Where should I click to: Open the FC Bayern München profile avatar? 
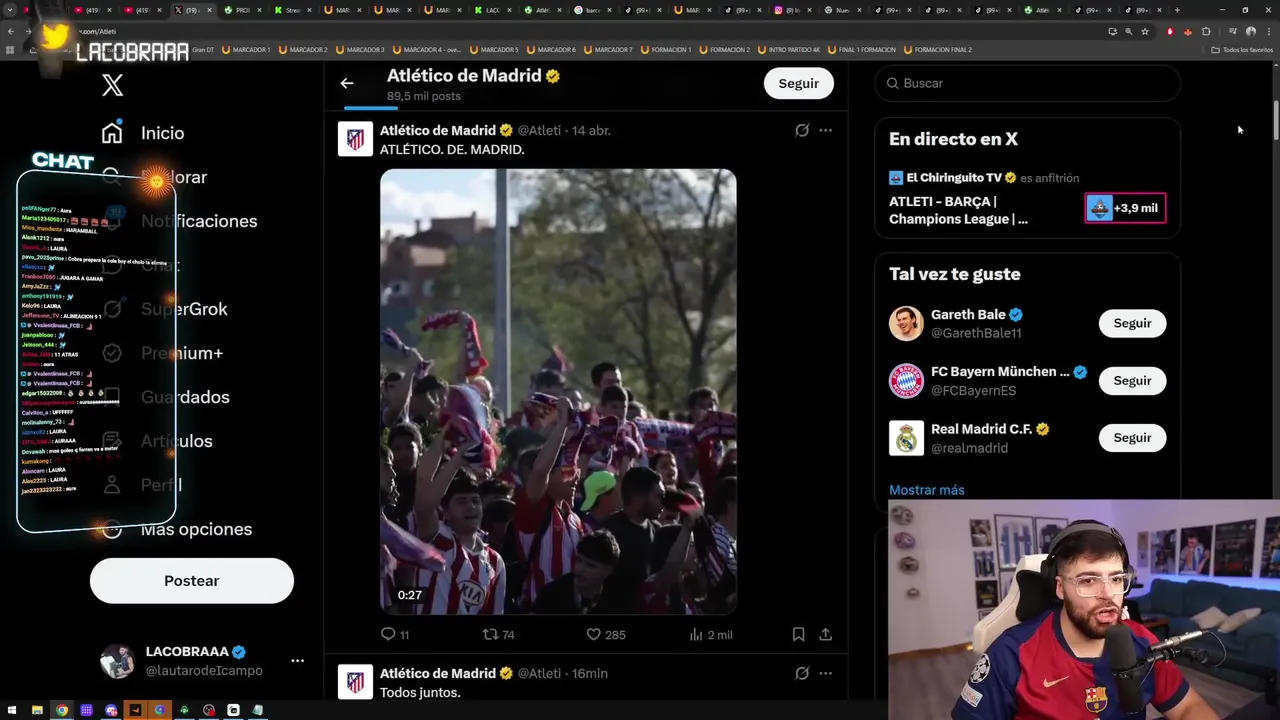[906, 381]
